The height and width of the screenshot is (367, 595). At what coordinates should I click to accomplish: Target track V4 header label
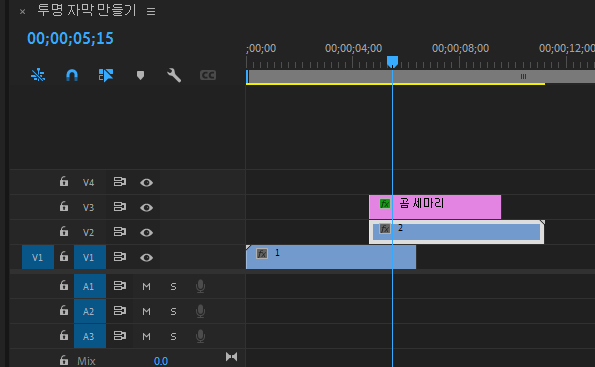(88, 183)
